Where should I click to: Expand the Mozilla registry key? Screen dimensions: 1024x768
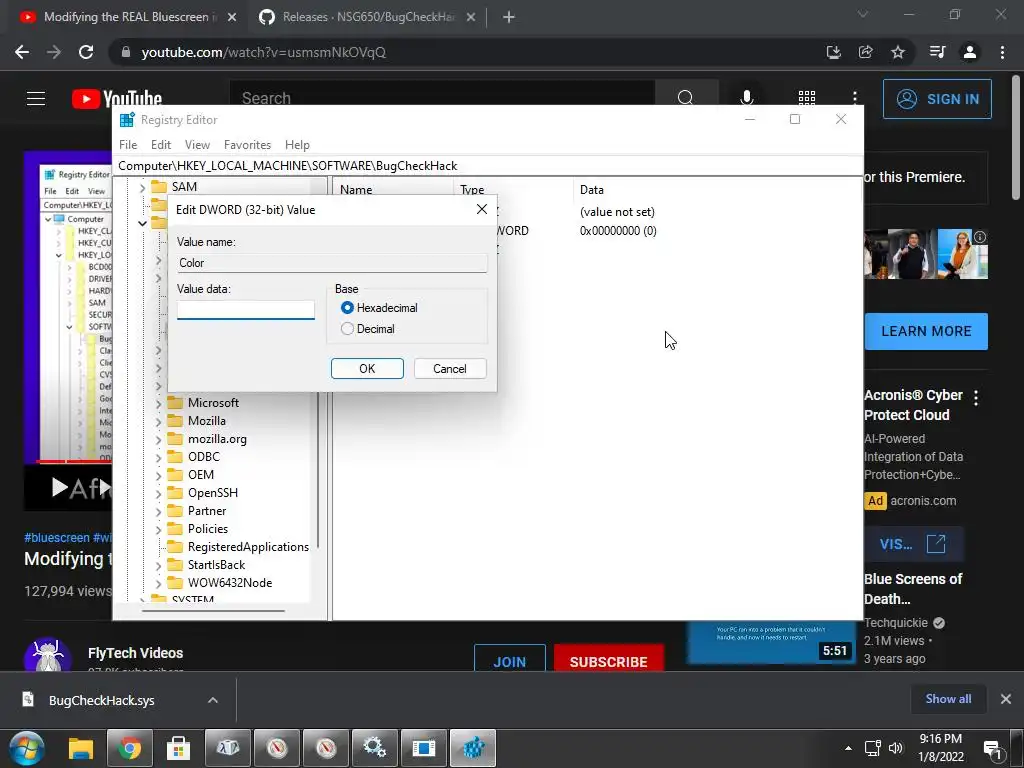[x=158, y=421]
